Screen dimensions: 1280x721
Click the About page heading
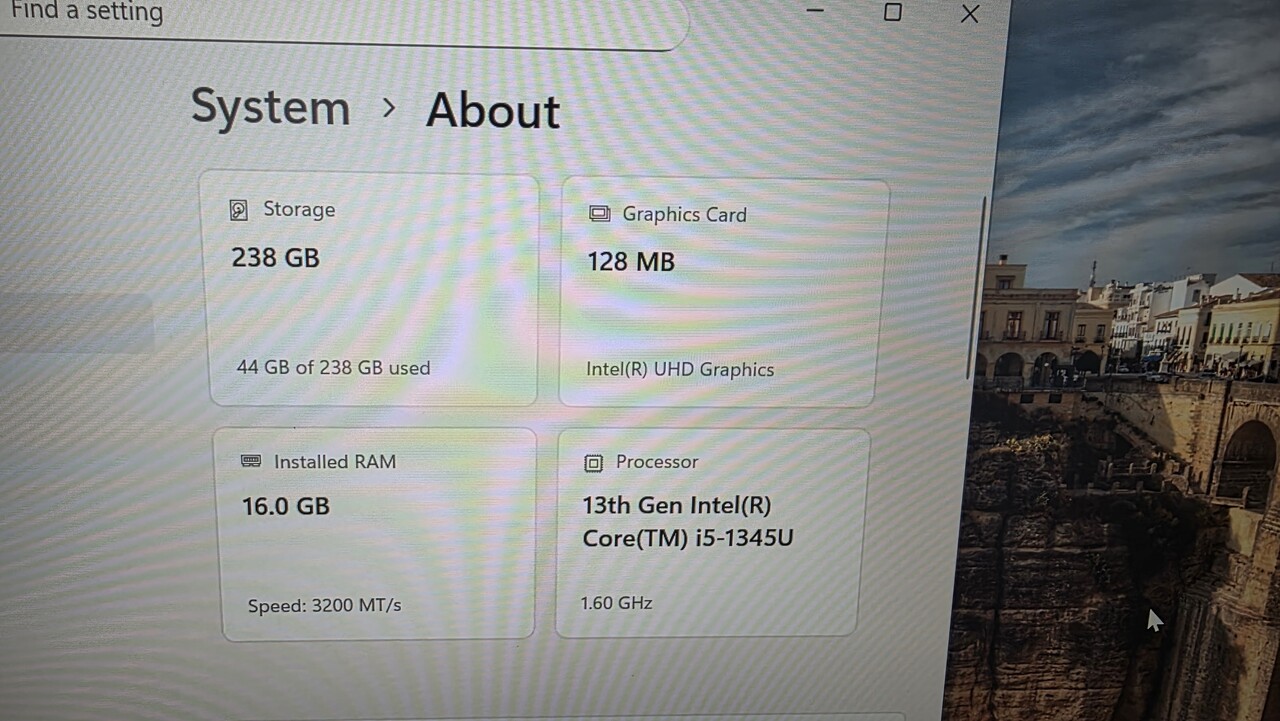point(492,110)
